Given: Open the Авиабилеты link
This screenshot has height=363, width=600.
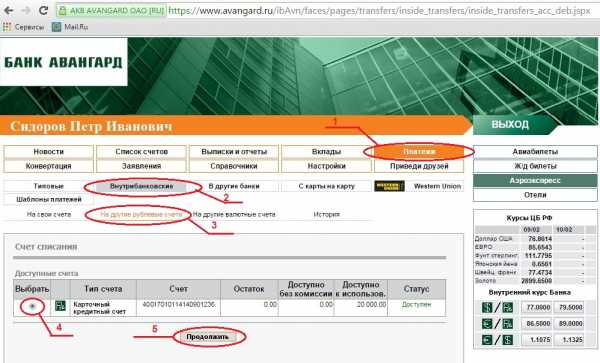Looking at the screenshot, I should [x=535, y=152].
